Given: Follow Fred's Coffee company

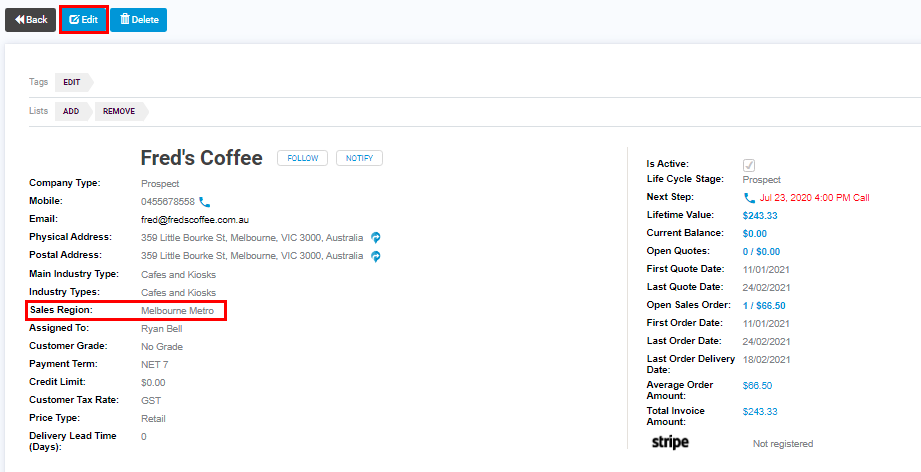Looking at the screenshot, I should click(x=302, y=158).
